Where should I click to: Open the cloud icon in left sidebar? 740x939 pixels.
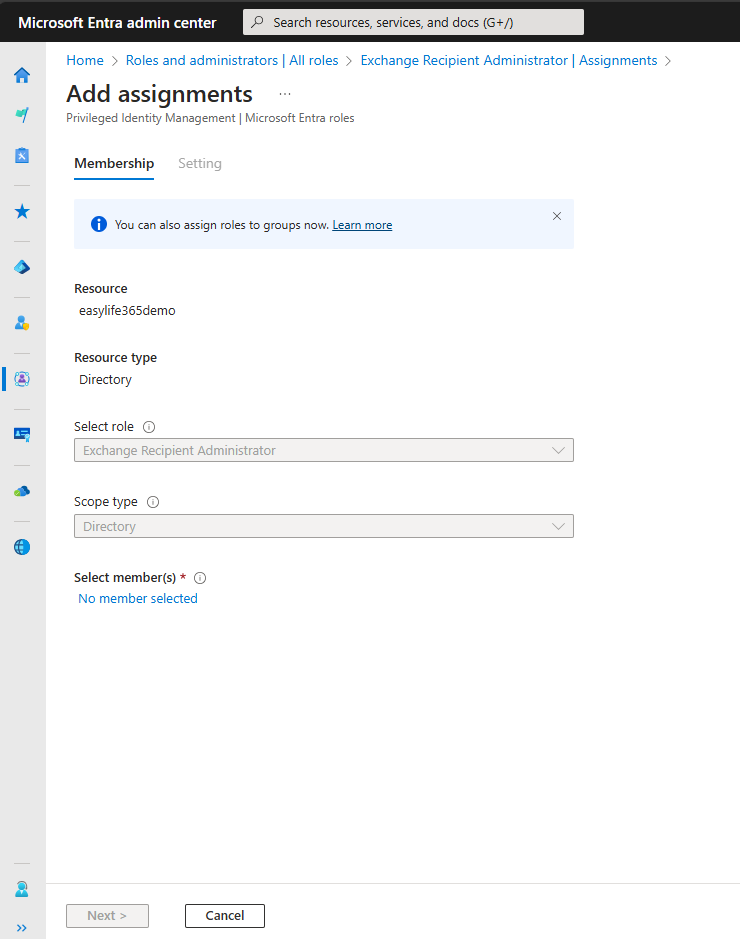point(22,491)
